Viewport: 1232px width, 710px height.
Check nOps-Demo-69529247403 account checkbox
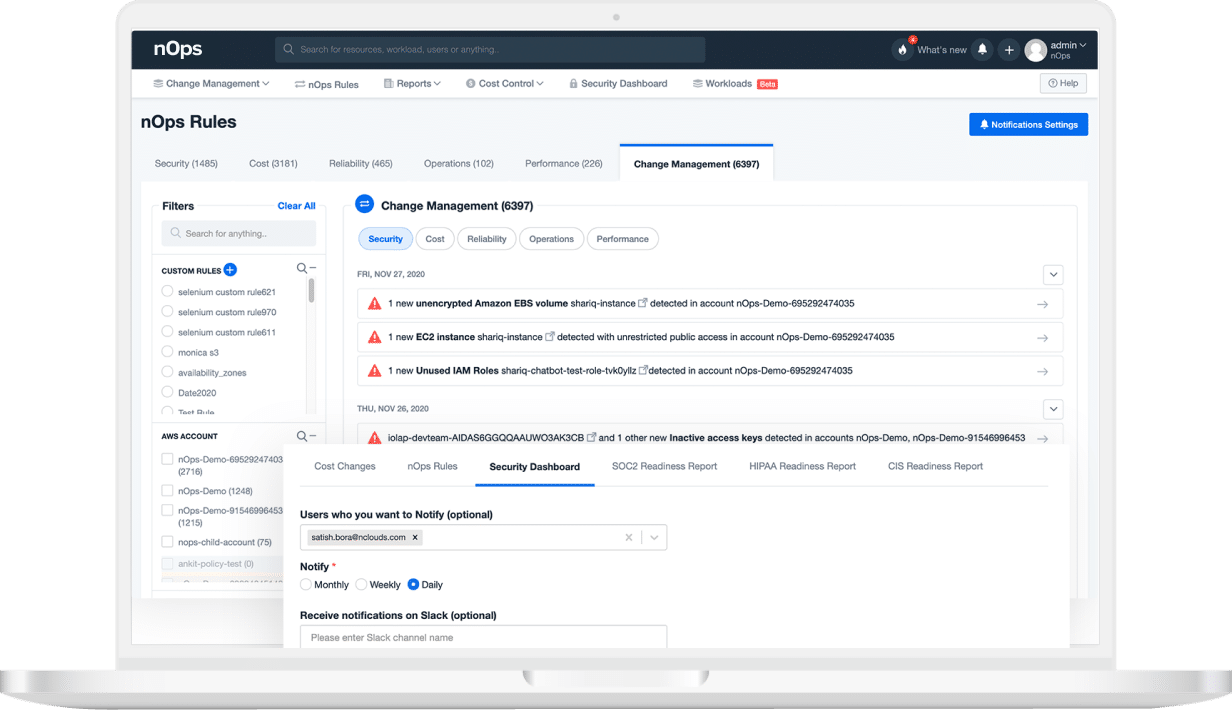167,459
